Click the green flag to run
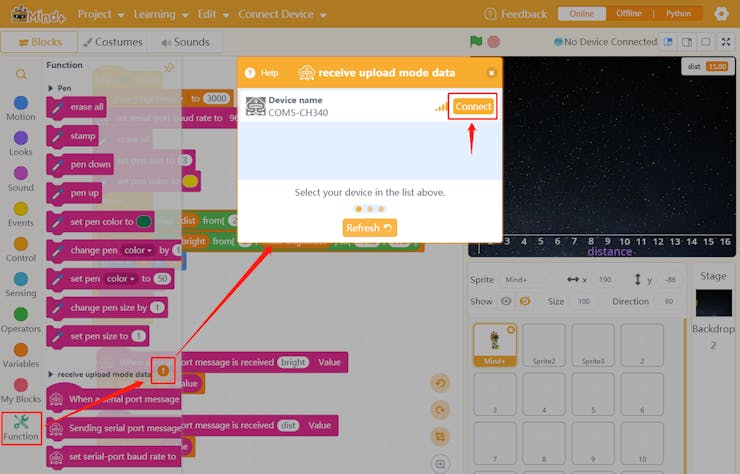The height and width of the screenshot is (474, 740). pyautogui.click(x=476, y=42)
